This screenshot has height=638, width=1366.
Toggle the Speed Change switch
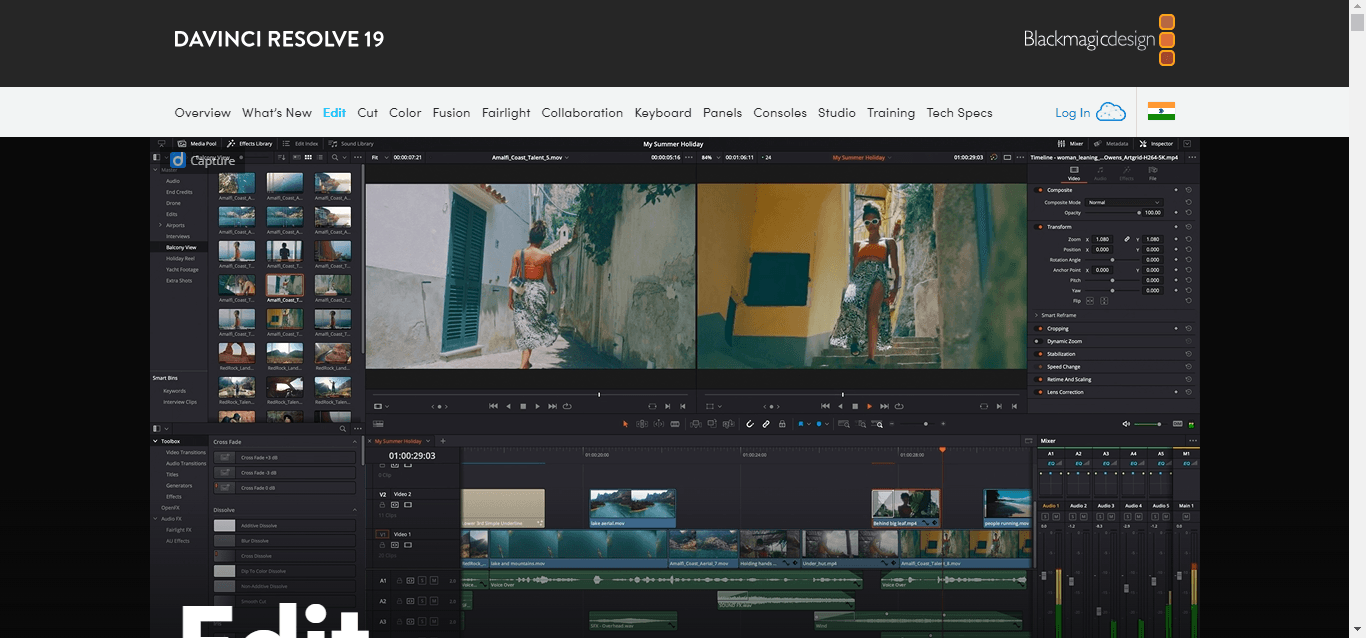click(1040, 367)
